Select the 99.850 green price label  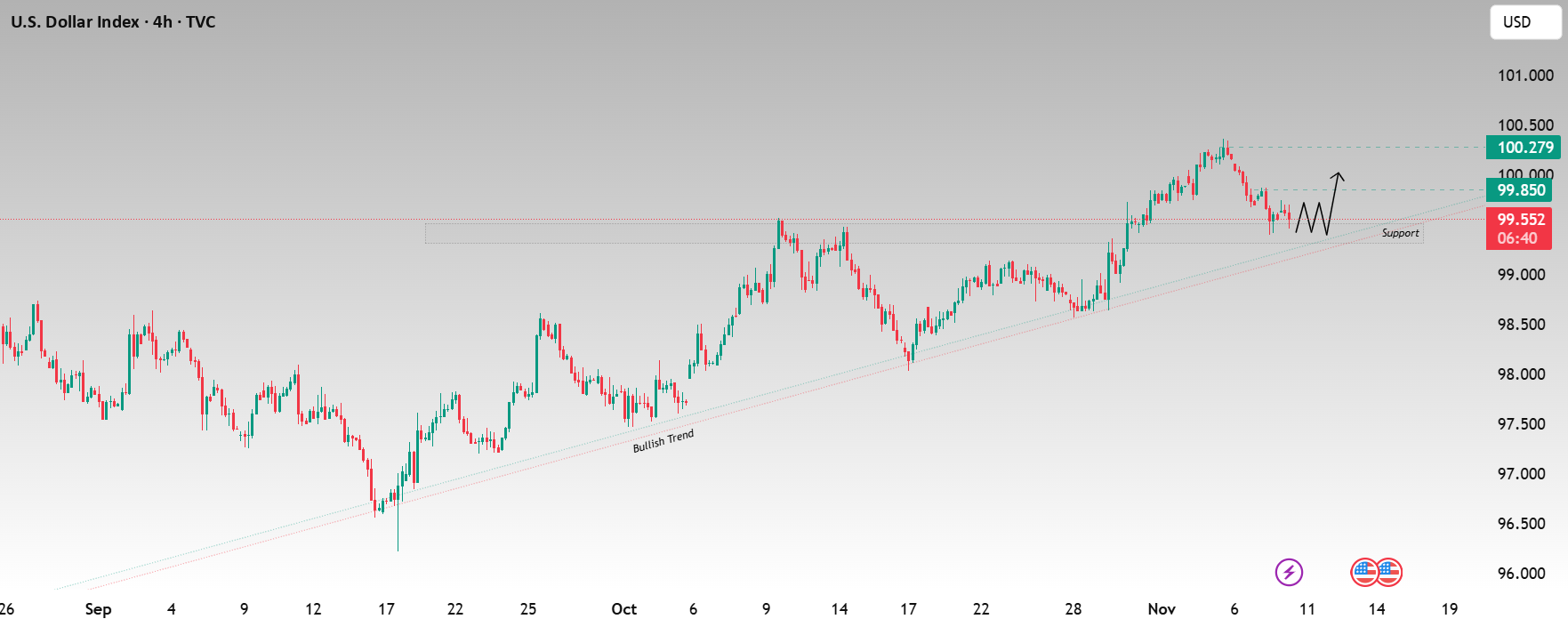click(1519, 189)
